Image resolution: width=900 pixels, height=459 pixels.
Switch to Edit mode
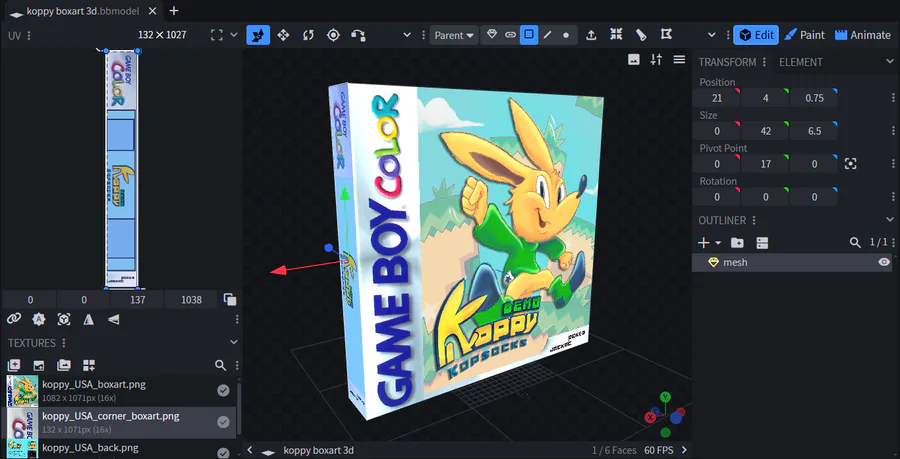756,35
